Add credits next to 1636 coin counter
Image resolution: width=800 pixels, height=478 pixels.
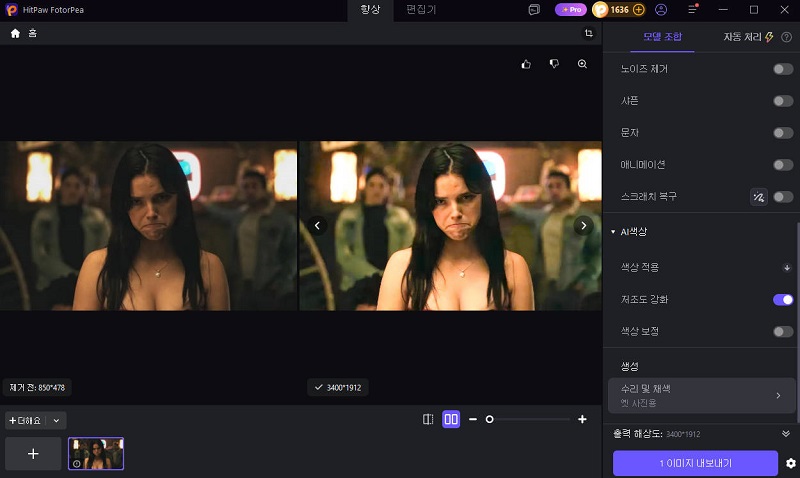click(638, 10)
